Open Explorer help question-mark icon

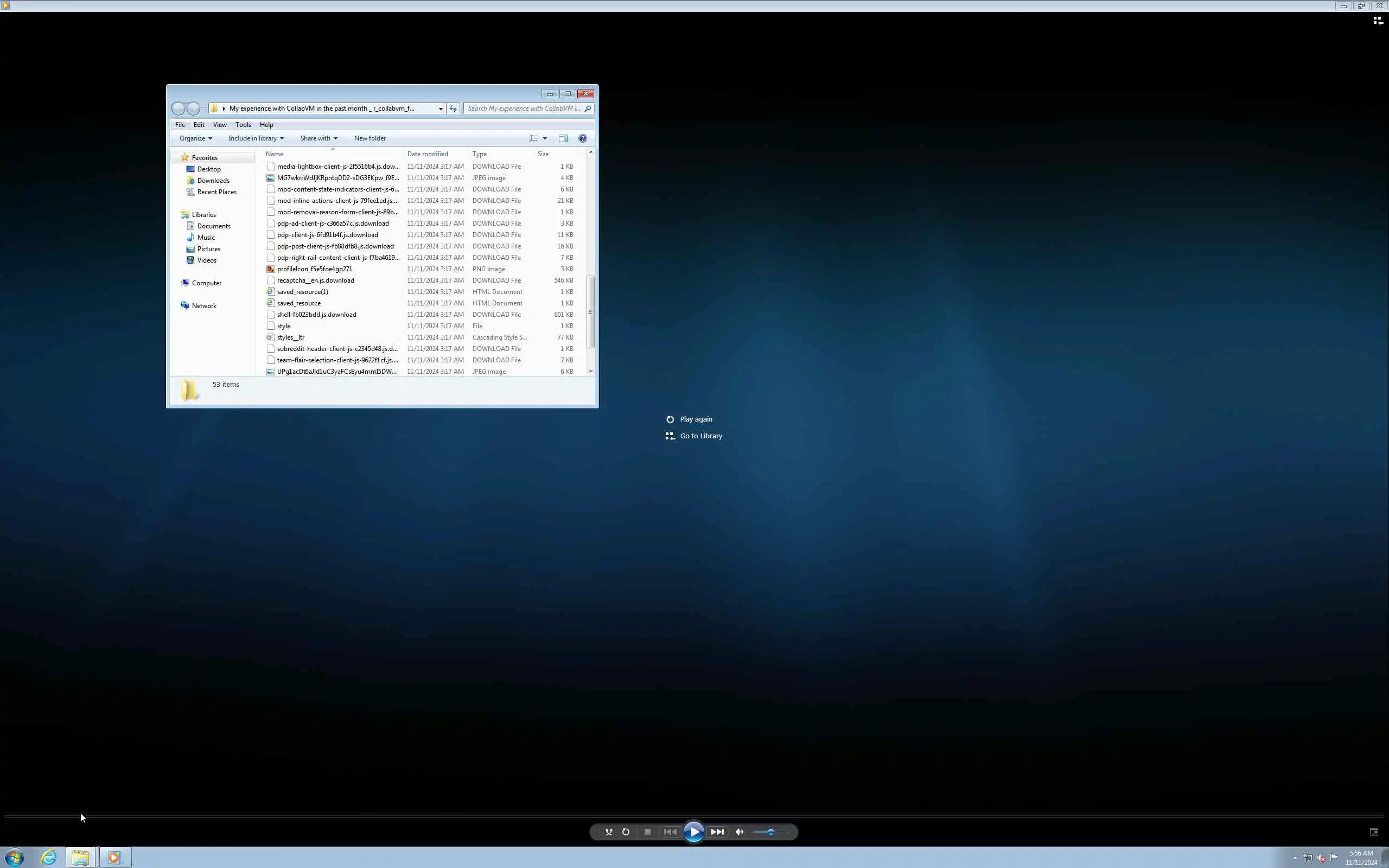point(583,138)
